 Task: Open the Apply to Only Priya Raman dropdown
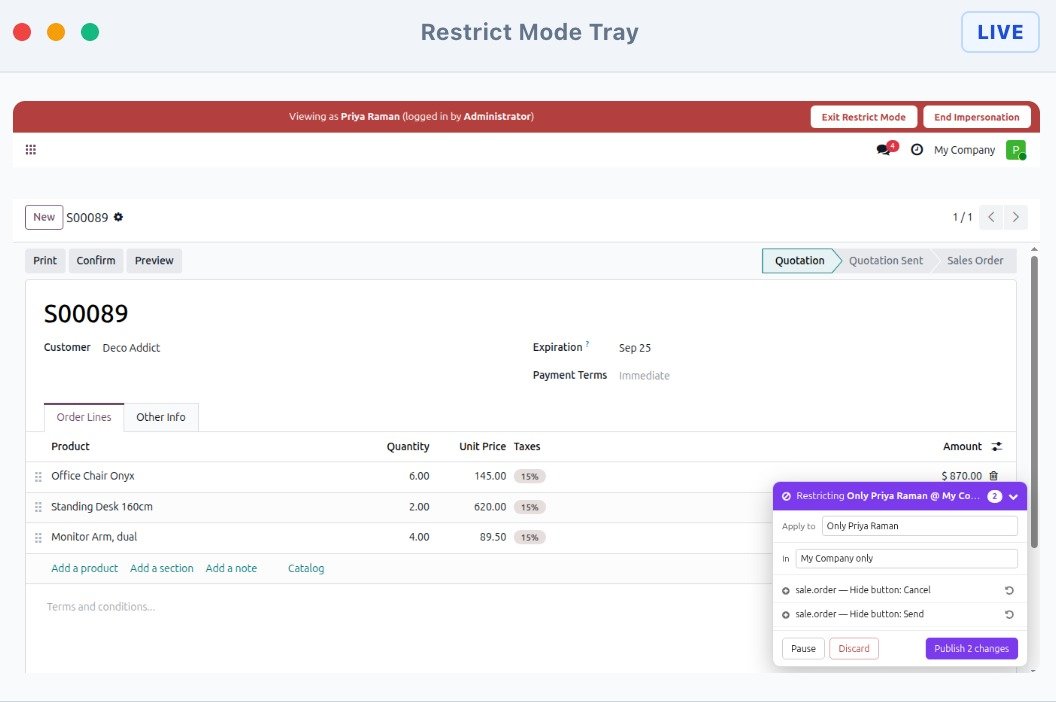pyautogui.click(x=919, y=525)
